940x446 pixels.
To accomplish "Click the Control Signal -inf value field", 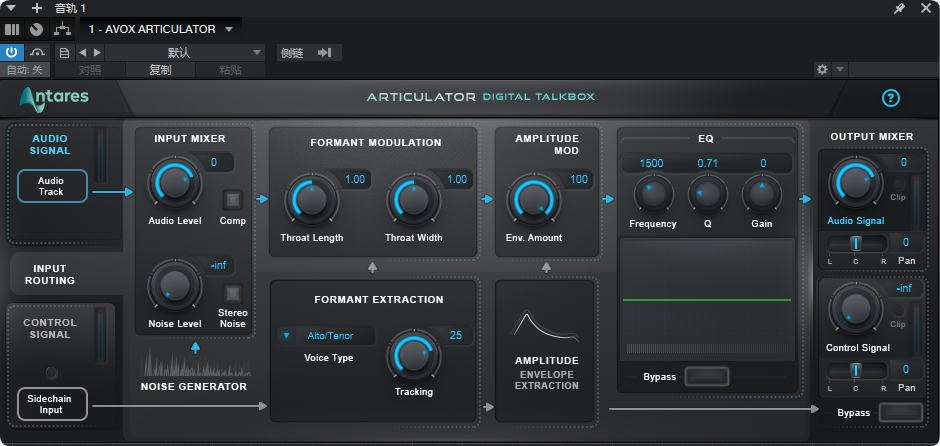I will [x=903, y=289].
